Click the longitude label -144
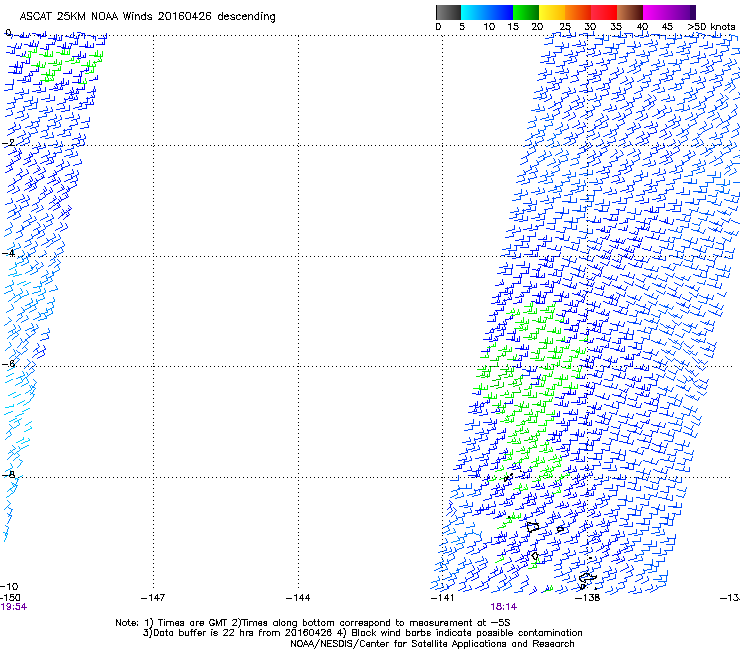Screen dimensions: 740x650 pyautogui.click(x=298, y=598)
